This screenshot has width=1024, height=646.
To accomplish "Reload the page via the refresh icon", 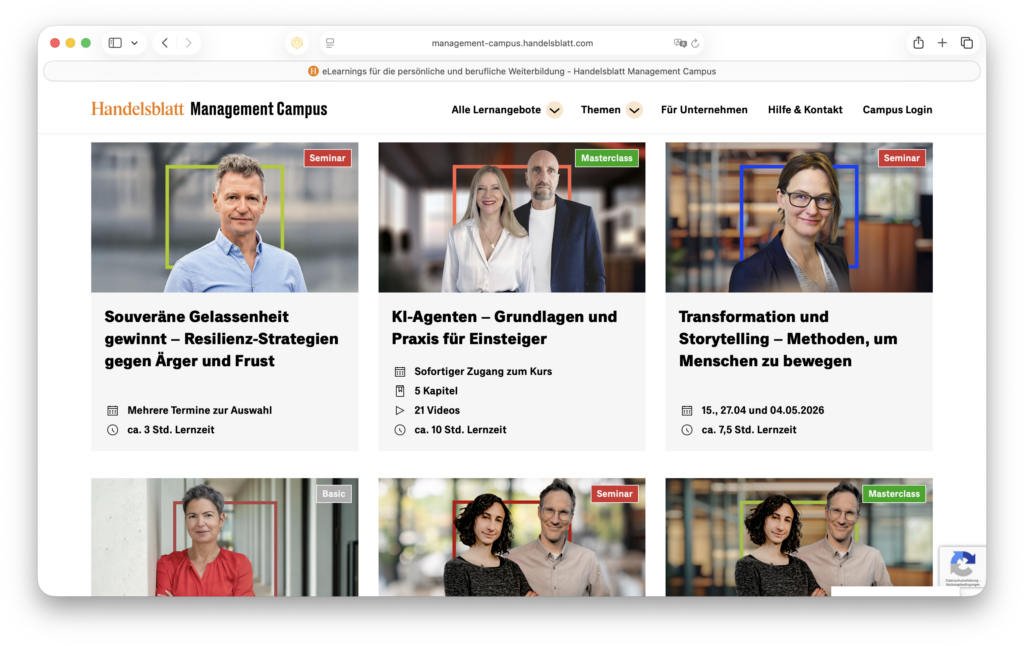I will pos(698,43).
